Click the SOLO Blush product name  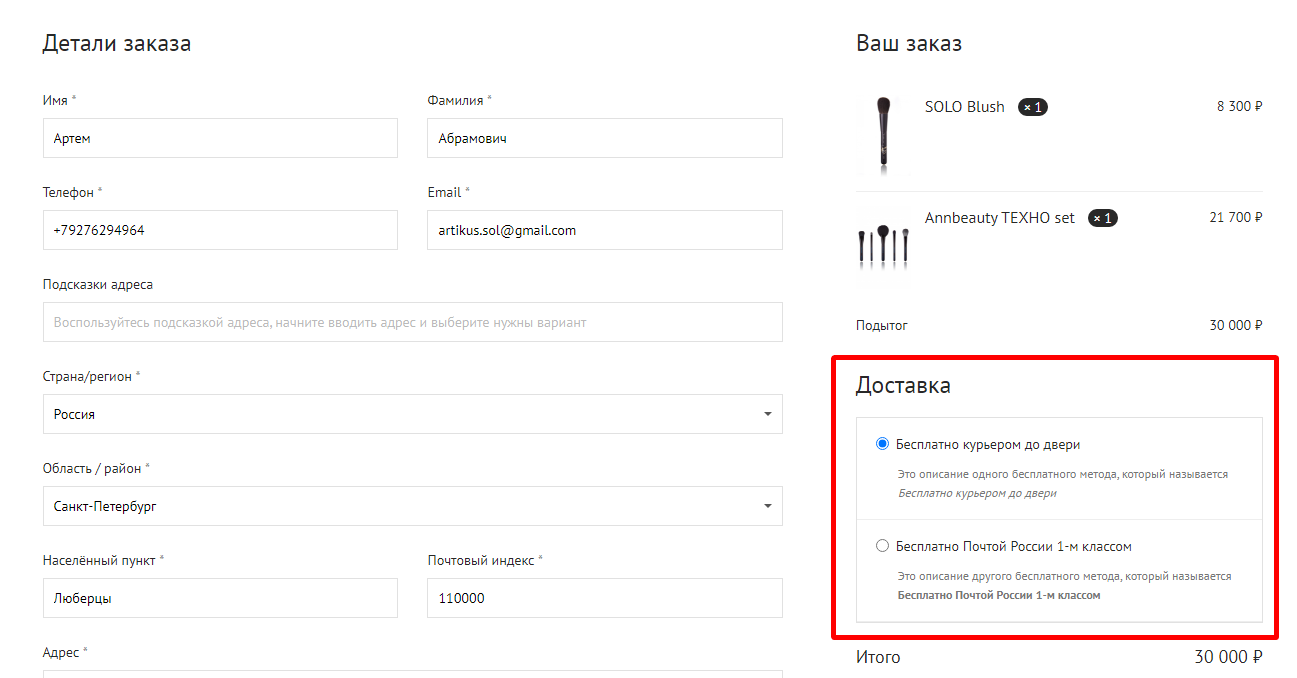pos(964,107)
